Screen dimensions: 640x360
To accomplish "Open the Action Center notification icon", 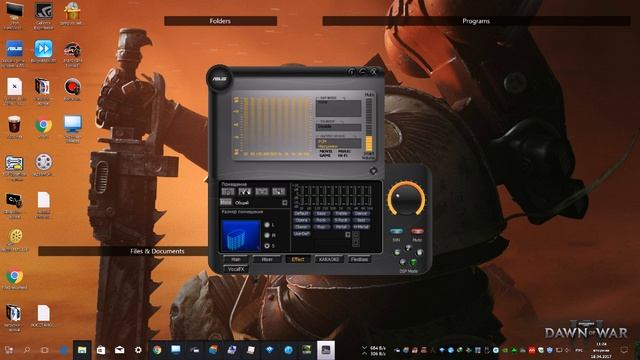I will tap(624, 350).
